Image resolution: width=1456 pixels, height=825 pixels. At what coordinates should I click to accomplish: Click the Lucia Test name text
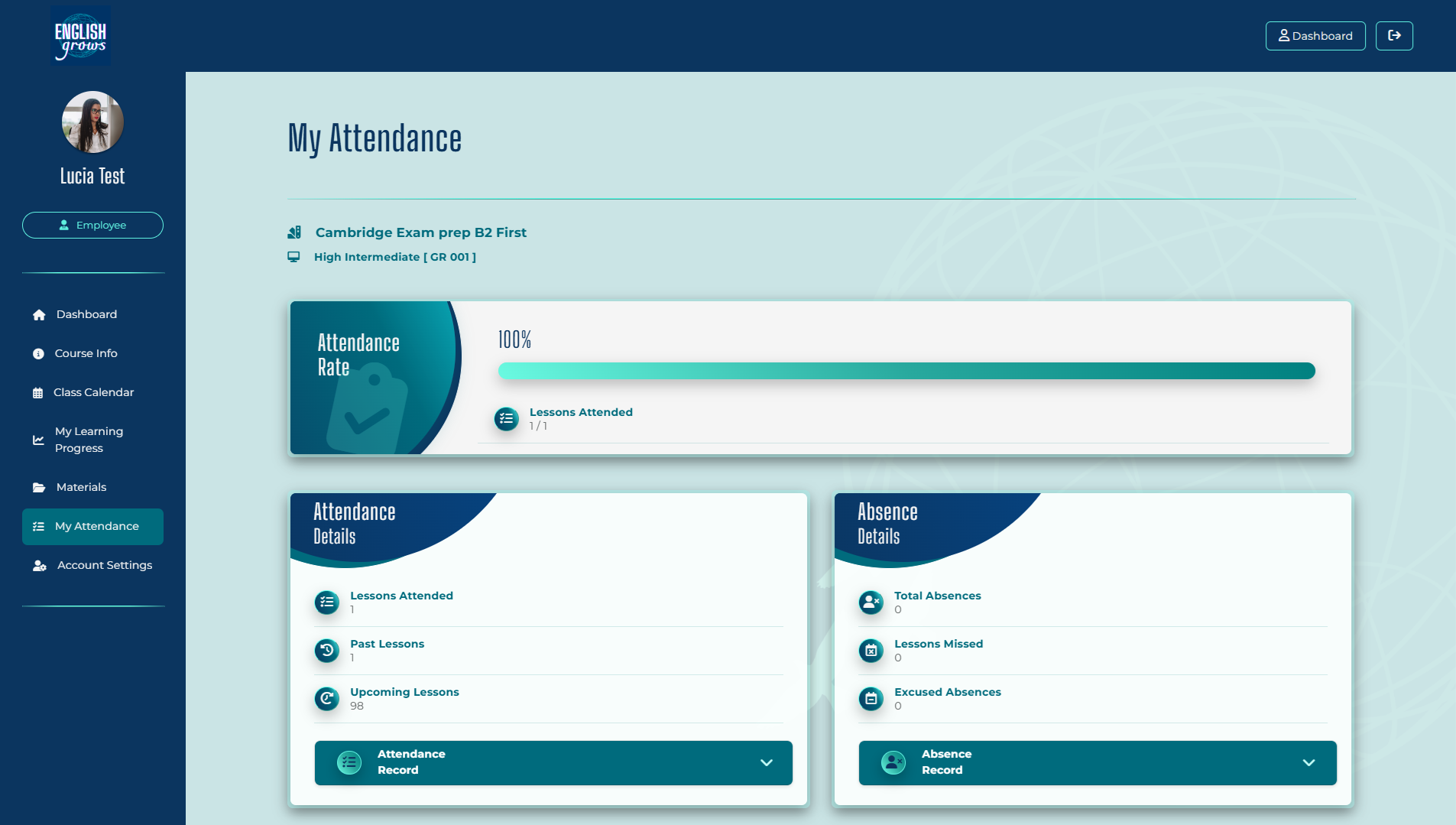92,177
